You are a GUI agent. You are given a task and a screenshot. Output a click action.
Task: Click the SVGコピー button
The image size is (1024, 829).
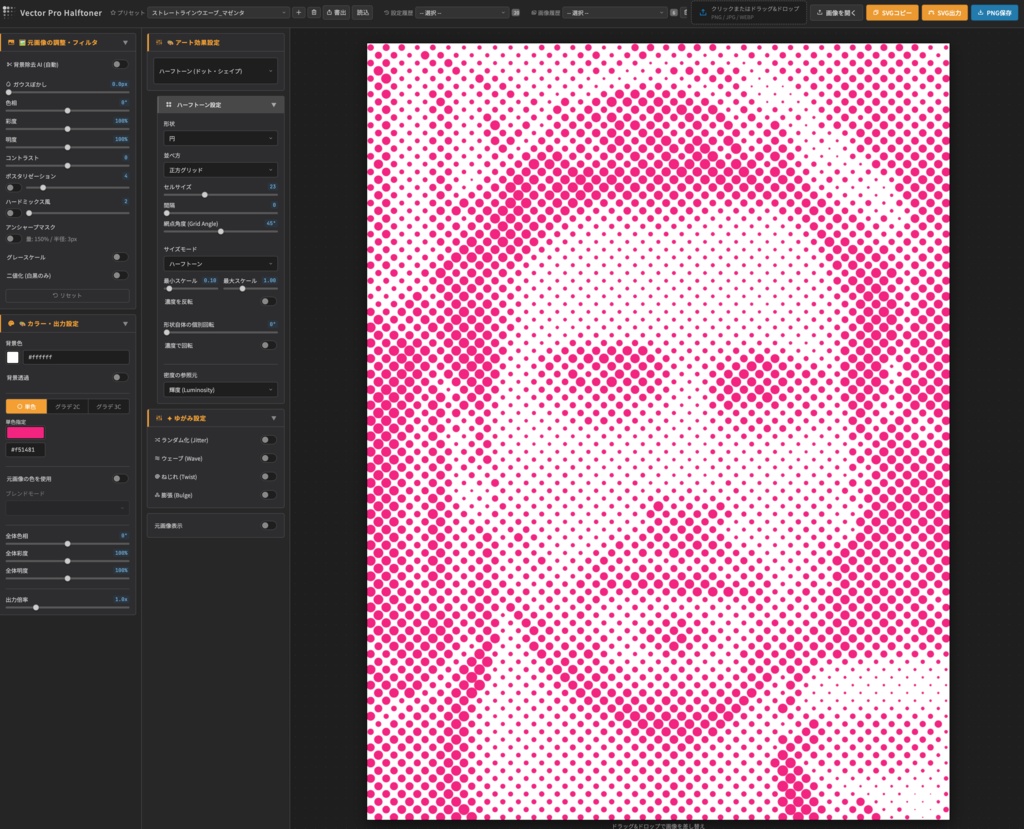click(x=892, y=12)
